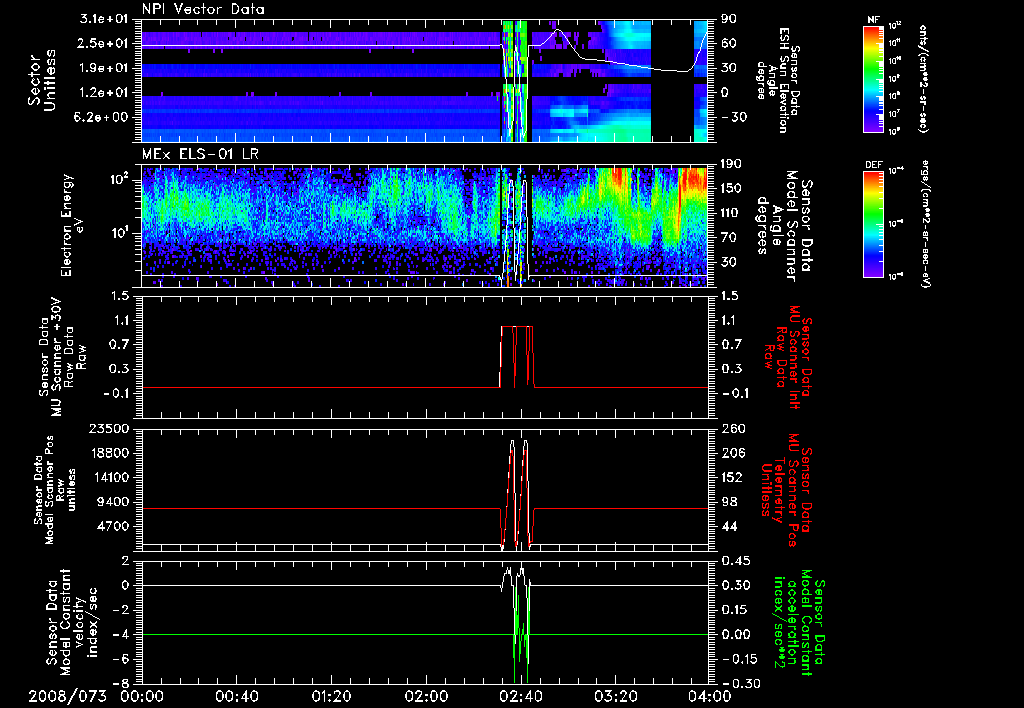Click the 00:40 time axis label
This screenshot has width=1024, height=708.
pos(236,696)
